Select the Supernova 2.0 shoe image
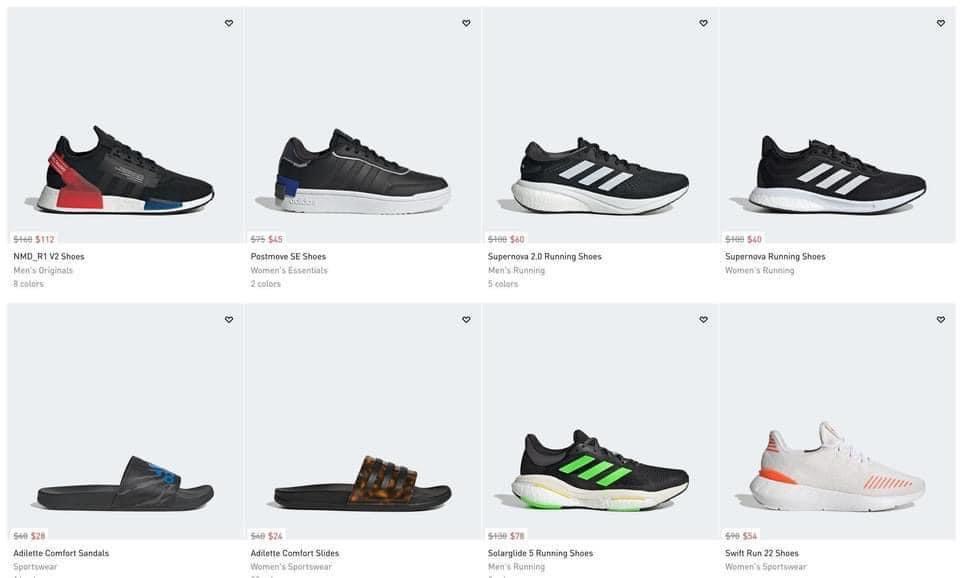Viewport: 960px width, 578px height. point(600,177)
